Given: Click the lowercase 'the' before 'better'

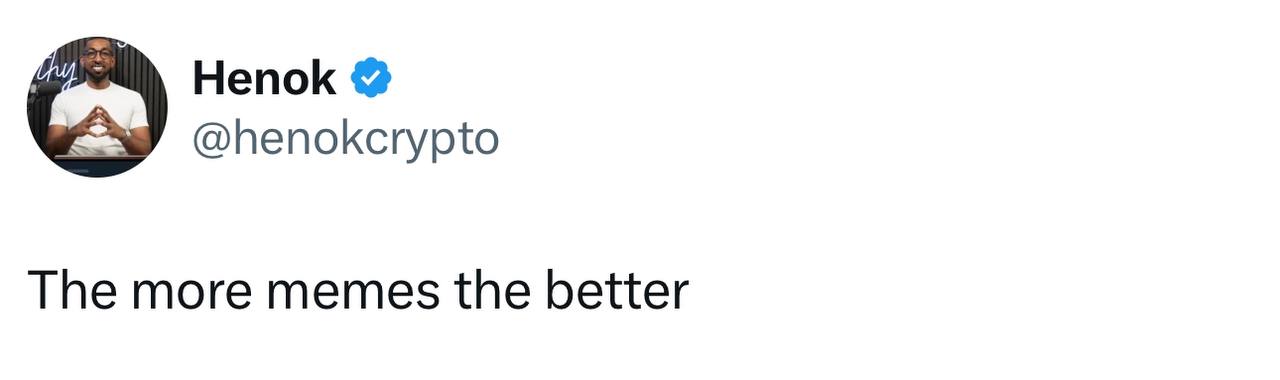Looking at the screenshot, I should pos(493,291).
